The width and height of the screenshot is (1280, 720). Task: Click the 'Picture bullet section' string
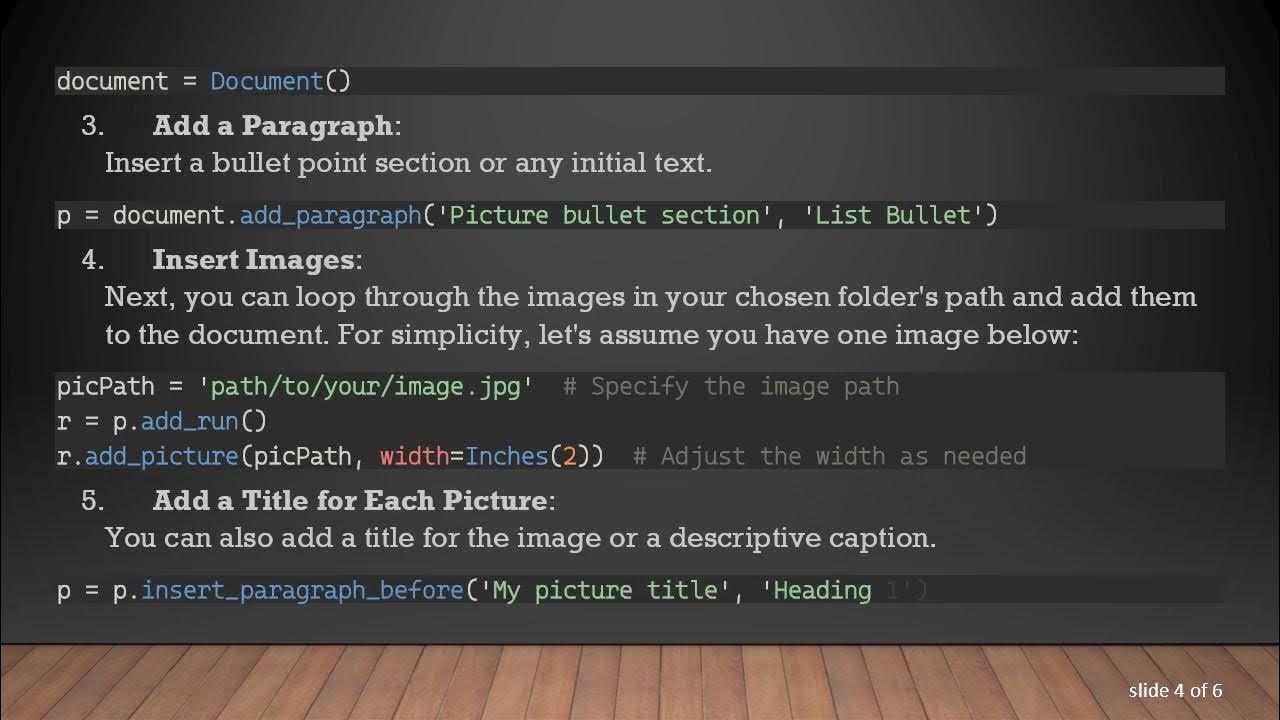[x=604, y=216]
